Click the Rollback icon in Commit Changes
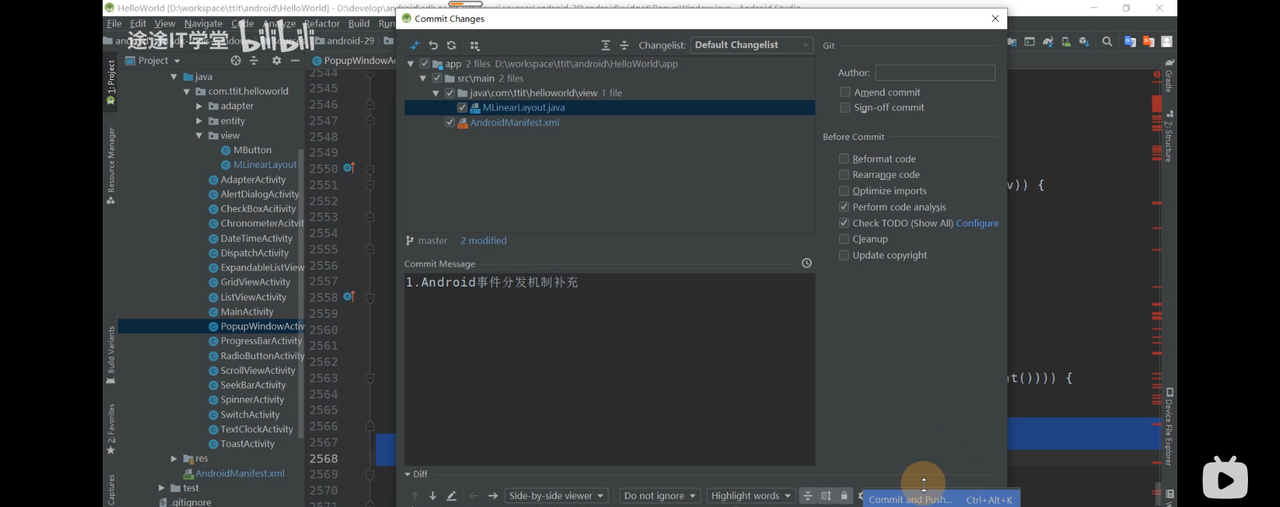The width and height of the screenshot is (1280, 507). pos(433,45)
